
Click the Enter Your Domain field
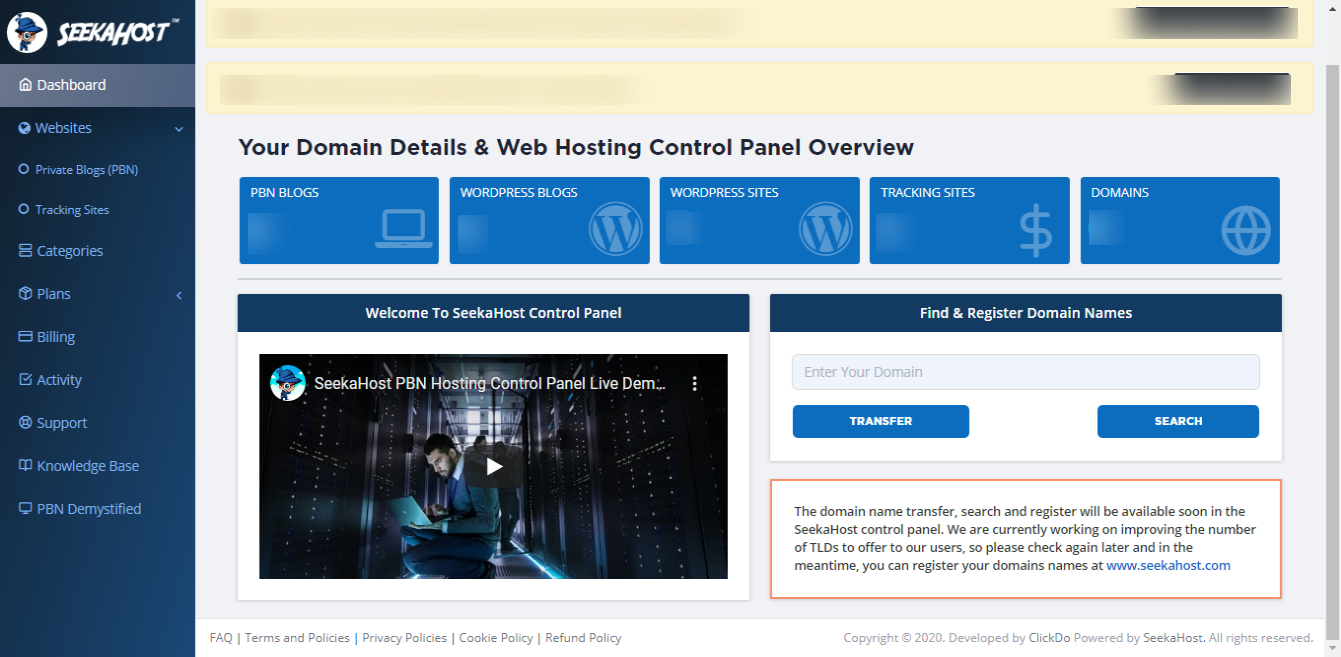point(1025,372)
